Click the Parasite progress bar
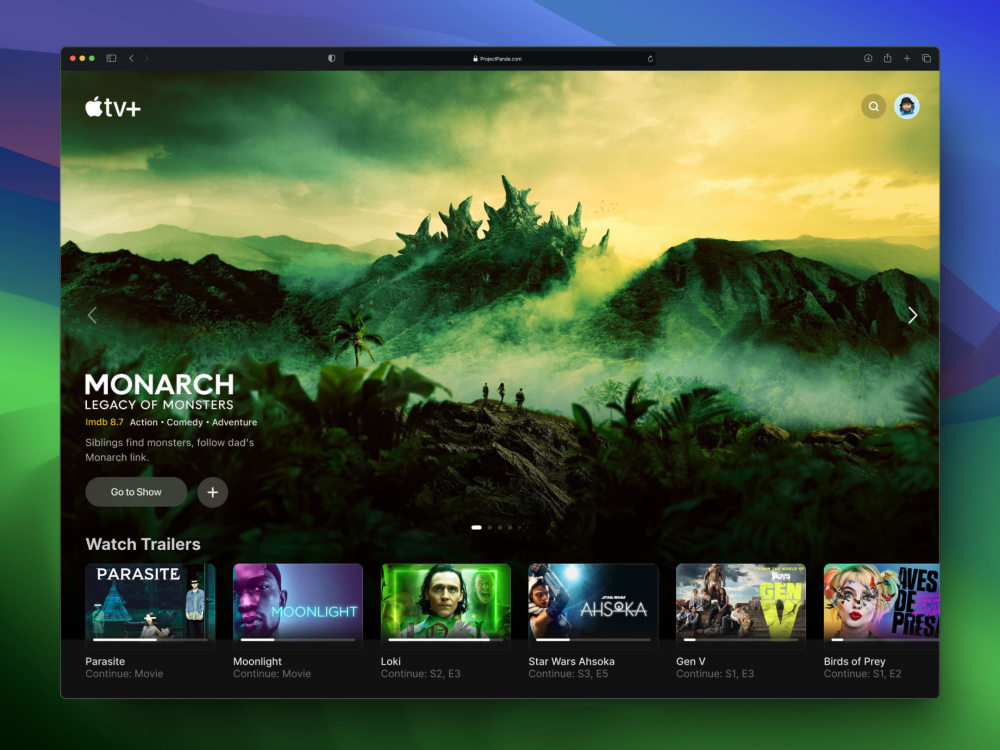This screenshot has height=750, width=1000. tap(150, 640)
